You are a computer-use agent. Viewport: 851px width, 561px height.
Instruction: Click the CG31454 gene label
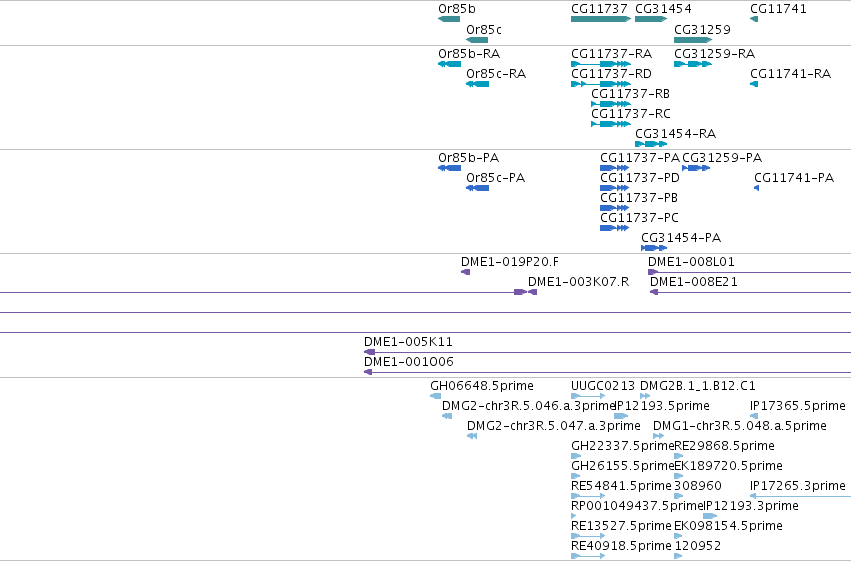(x=663, y=9)
